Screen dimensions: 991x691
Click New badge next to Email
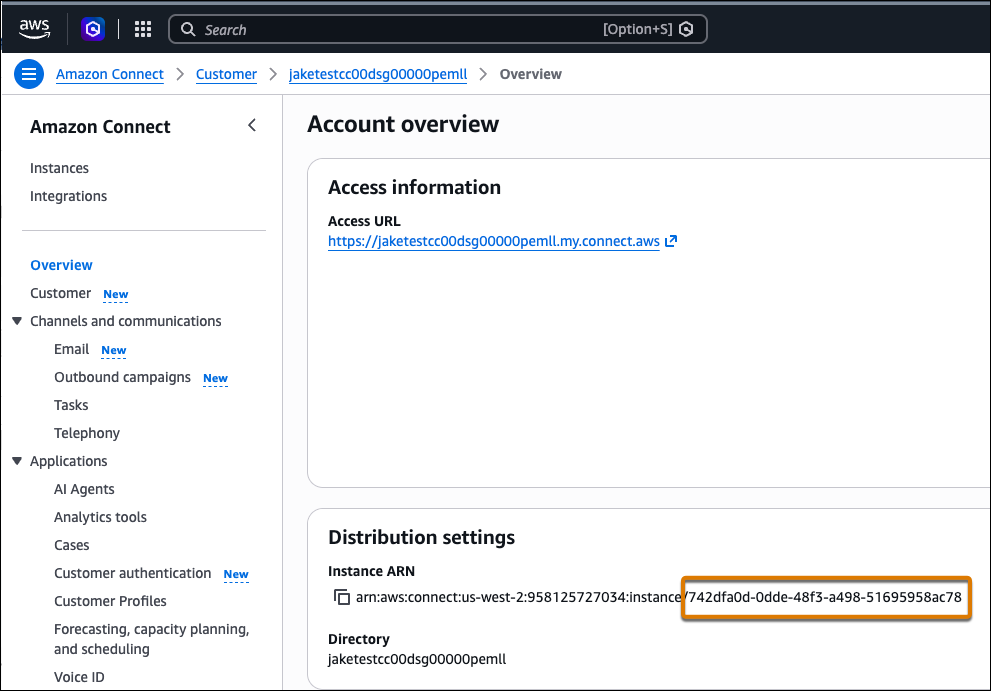[114, 350]
